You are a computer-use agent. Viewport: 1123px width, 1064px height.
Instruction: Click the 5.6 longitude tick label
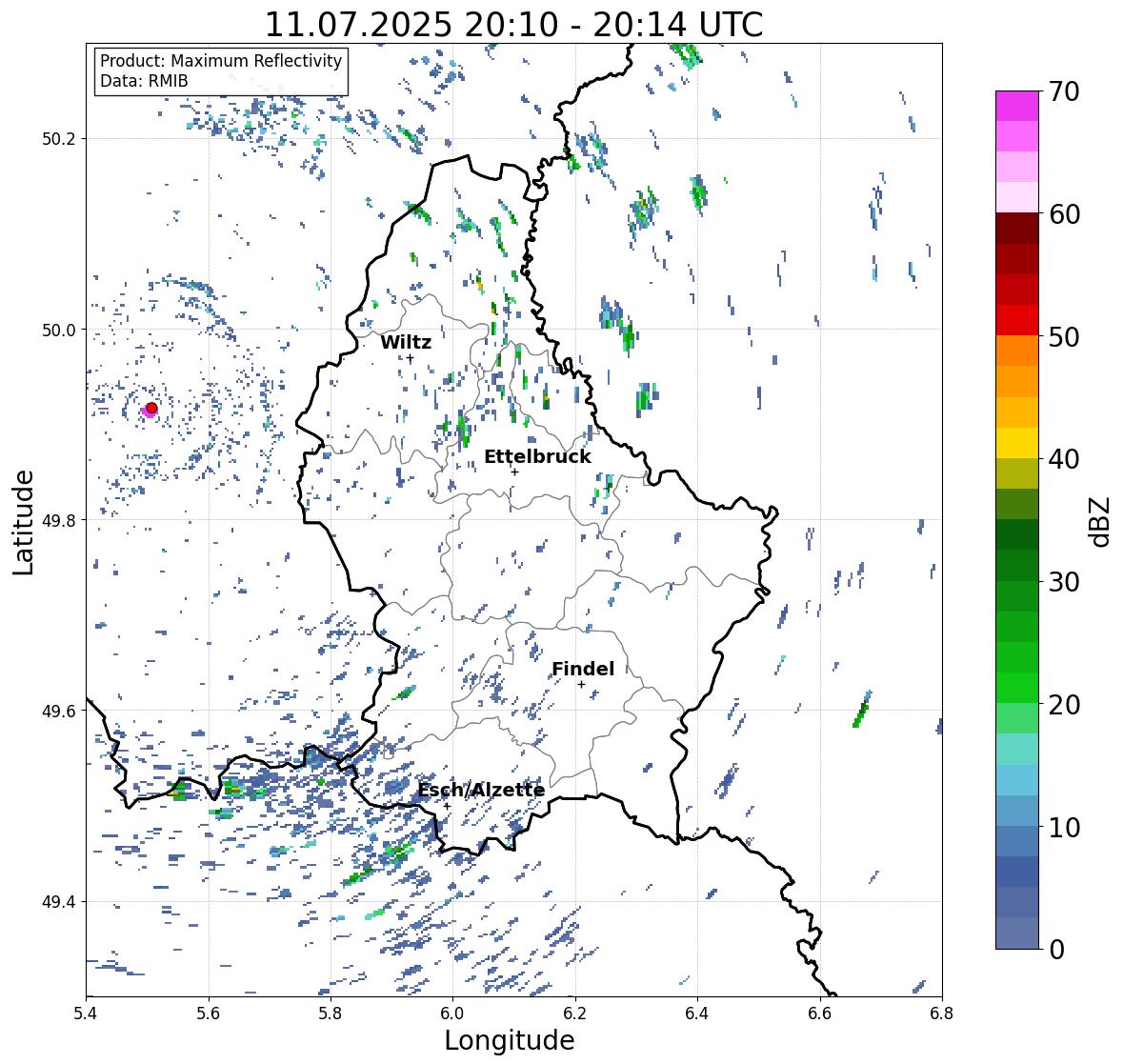[x=209, y=1014]
